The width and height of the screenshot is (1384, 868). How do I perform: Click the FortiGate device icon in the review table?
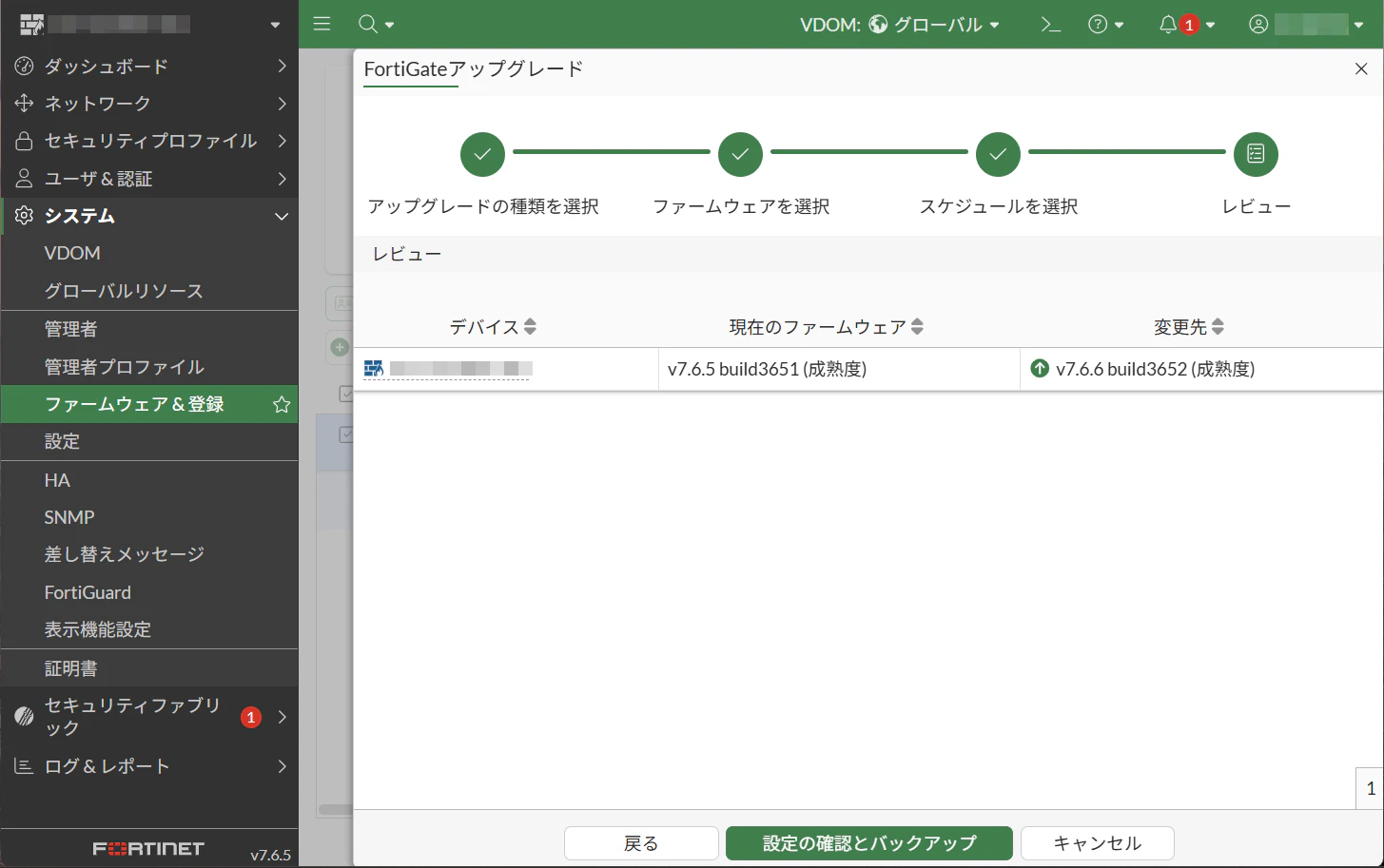tap(373, 369)
